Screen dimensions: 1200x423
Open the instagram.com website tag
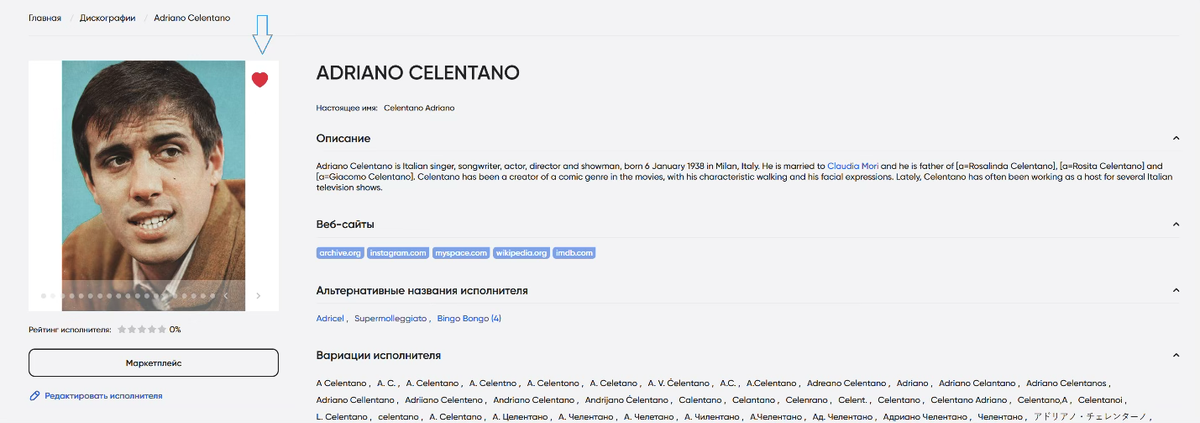tap(398, 253)
